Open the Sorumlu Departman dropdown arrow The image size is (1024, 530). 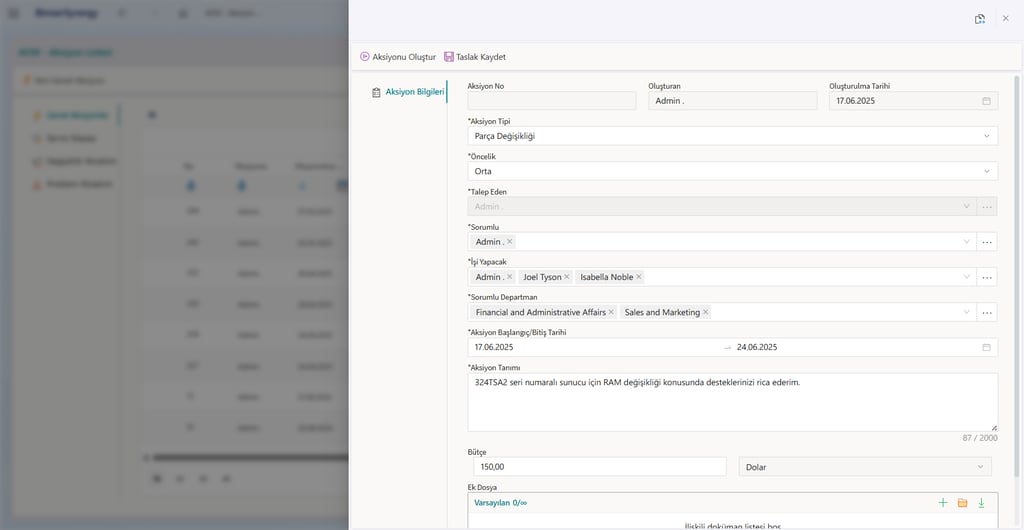(967, 312)
